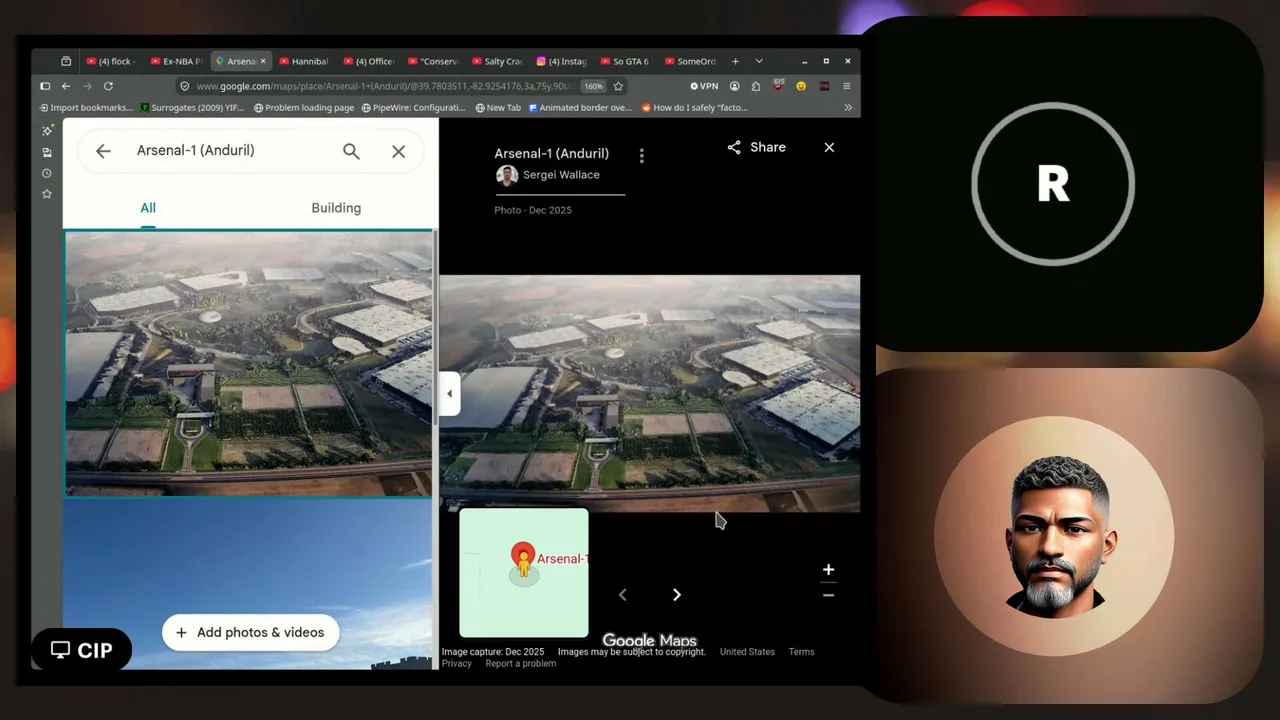Open the three-dot menu beside Arsenal-1 title
This screenshot has width=1280, height=720.
[642, 155]
